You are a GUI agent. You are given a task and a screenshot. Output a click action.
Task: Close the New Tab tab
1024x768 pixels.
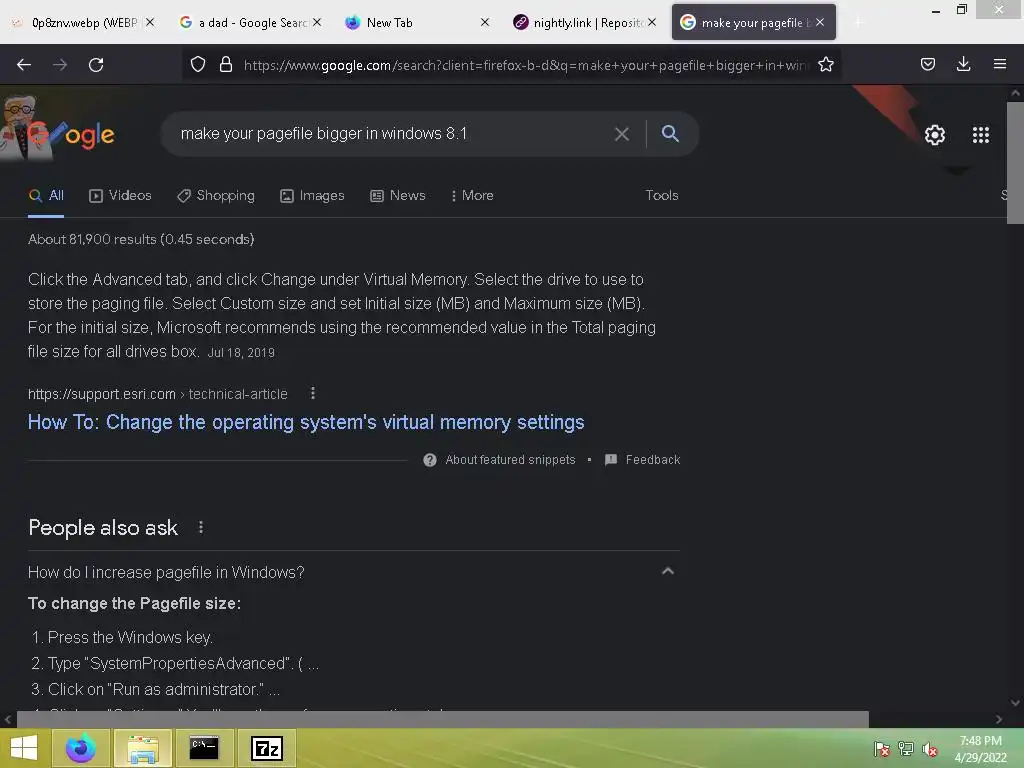[x=485, y=22]
